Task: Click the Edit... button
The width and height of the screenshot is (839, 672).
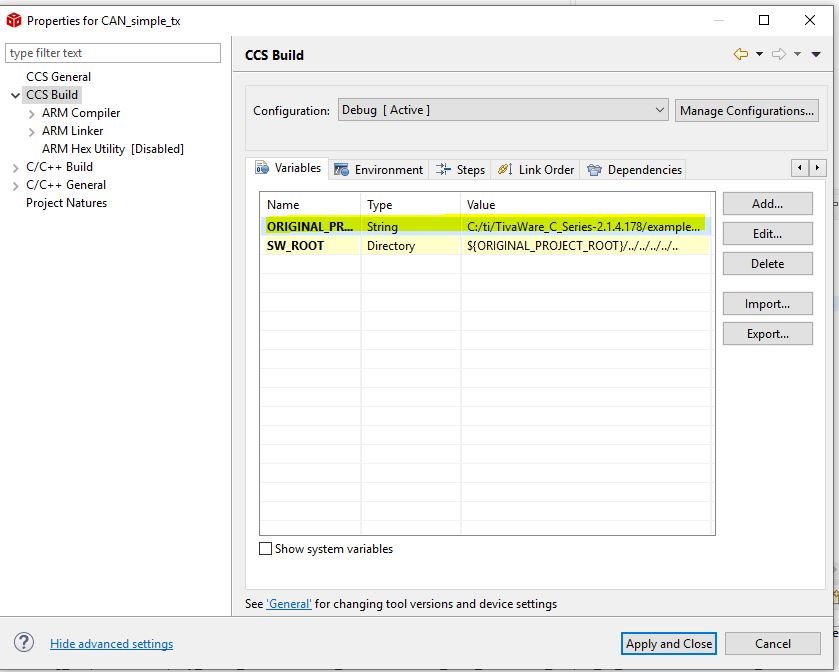Action: tap(767, 233)
